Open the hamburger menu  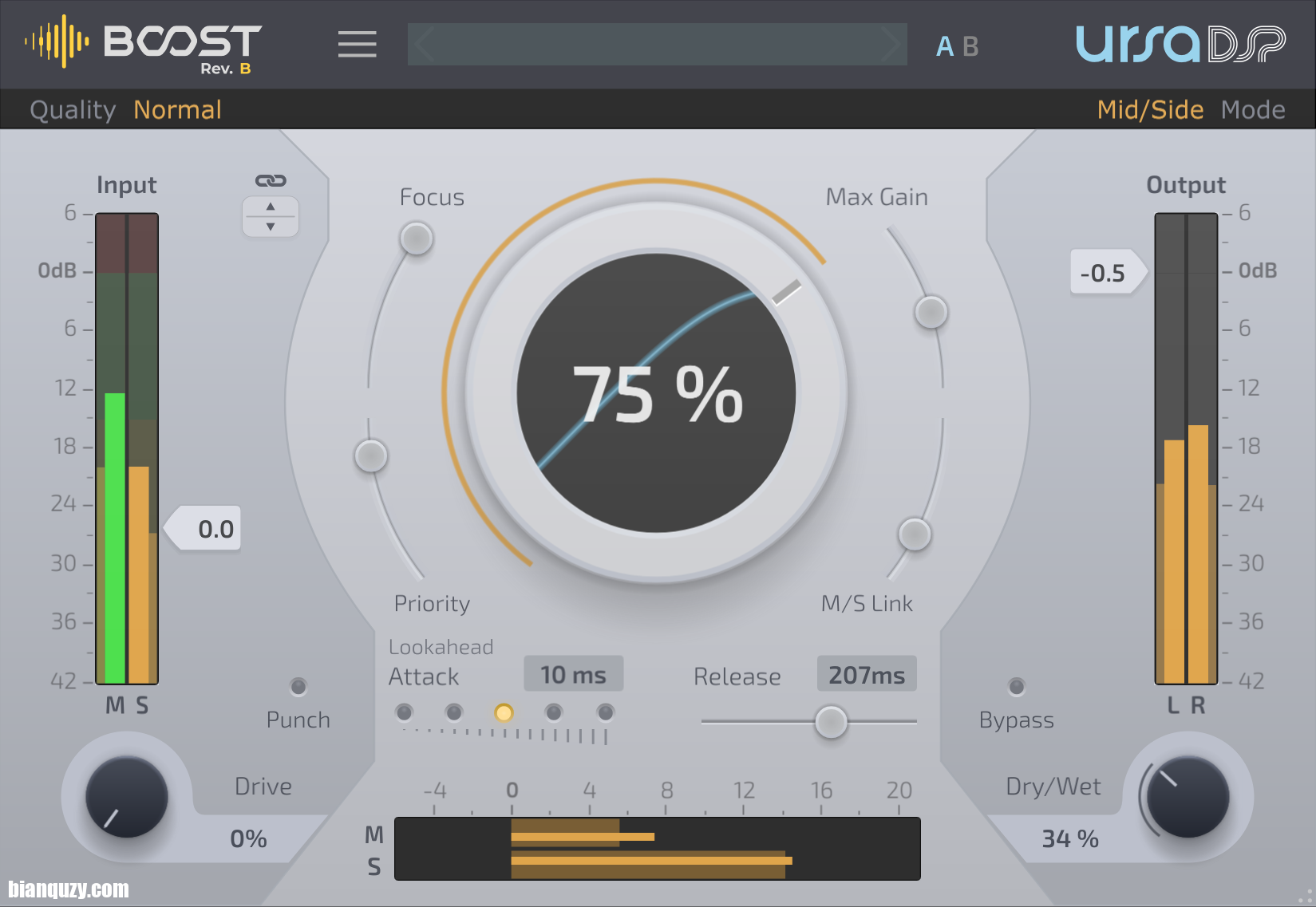pos(357,45)
